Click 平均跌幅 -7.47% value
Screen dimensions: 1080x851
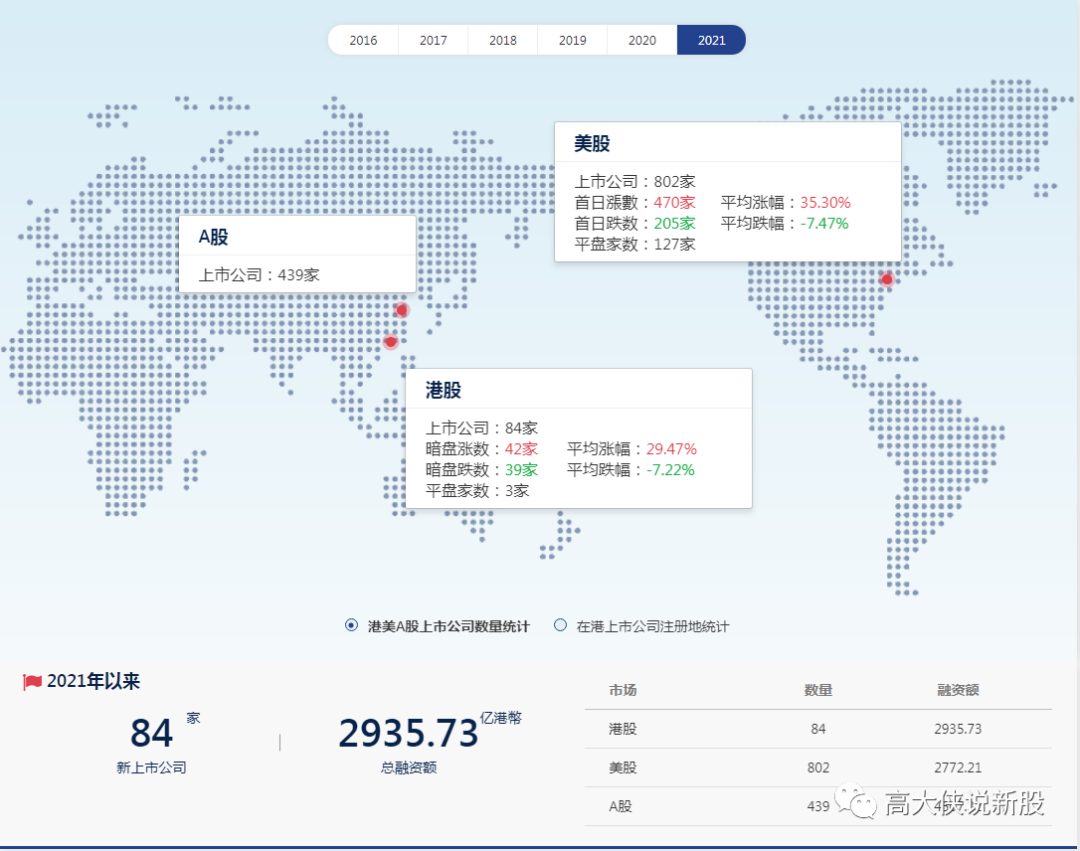click(x=824, y=223)
